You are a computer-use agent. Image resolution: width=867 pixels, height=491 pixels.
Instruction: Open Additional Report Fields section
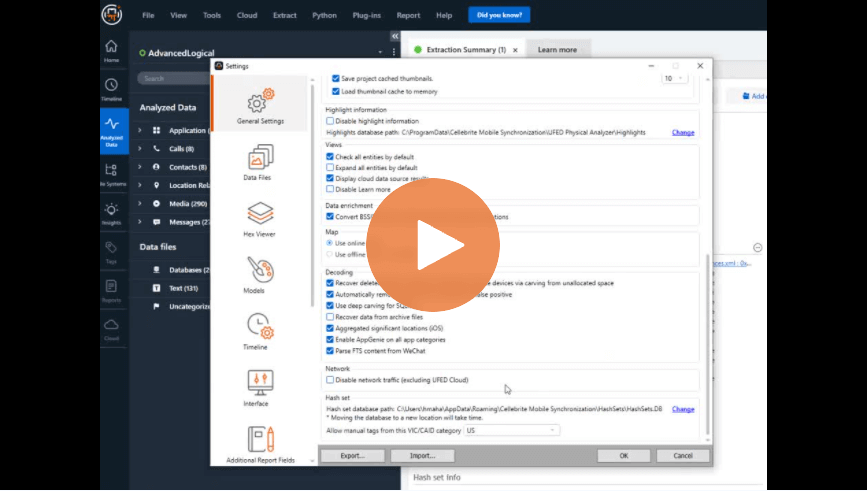[260, 445]
